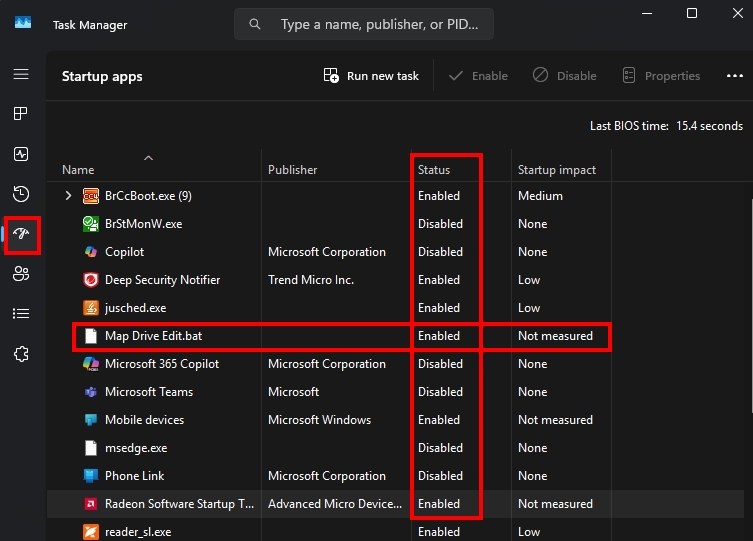Open the Users page icon

click(21, 274)
